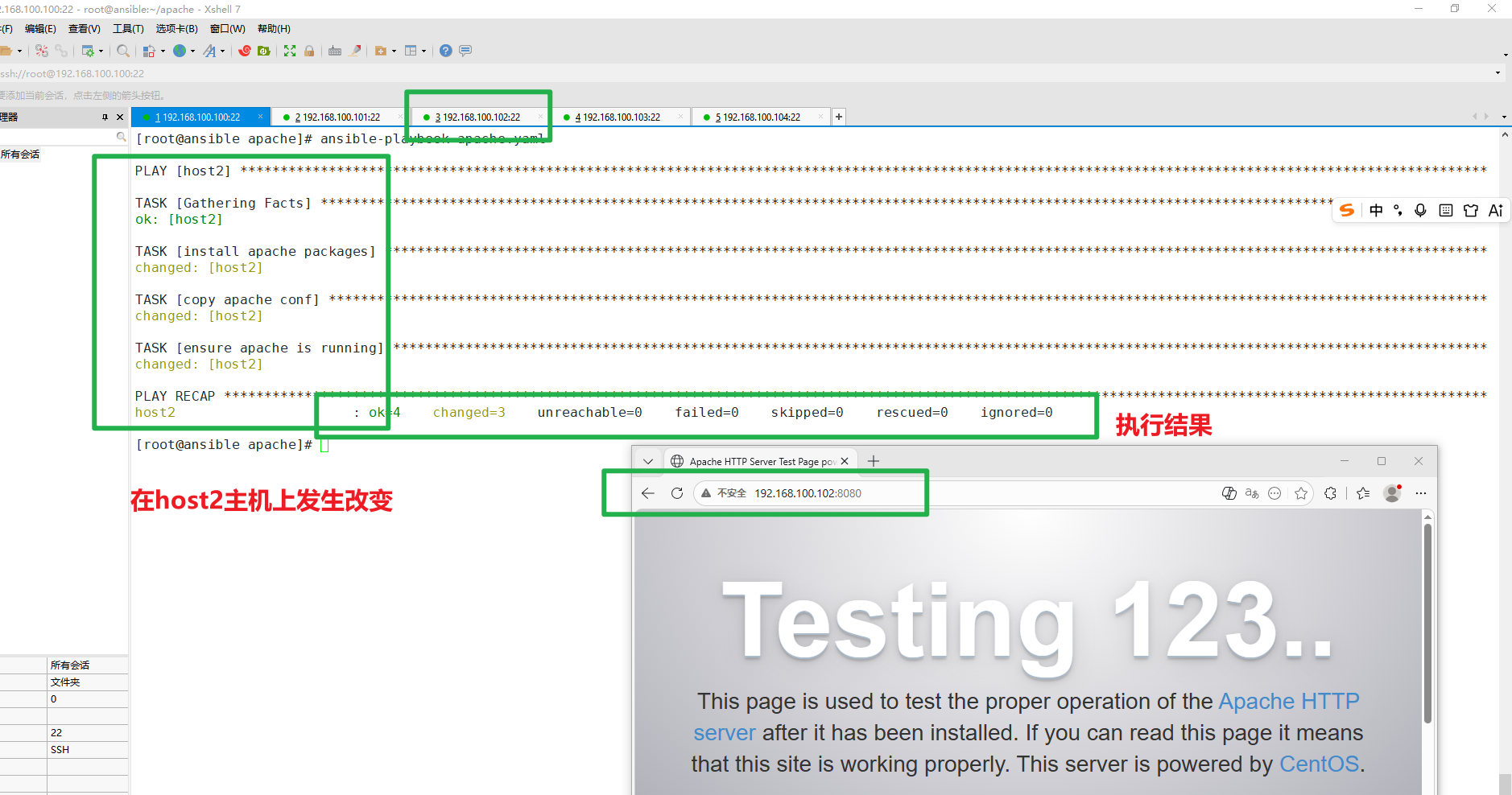Open the 工具(T) menu

click(128, 29)
